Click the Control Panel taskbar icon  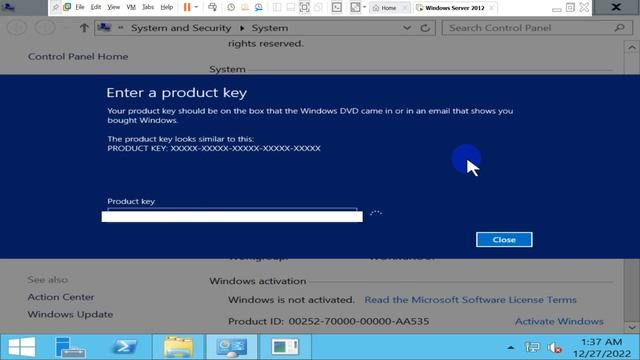(231, 347)
